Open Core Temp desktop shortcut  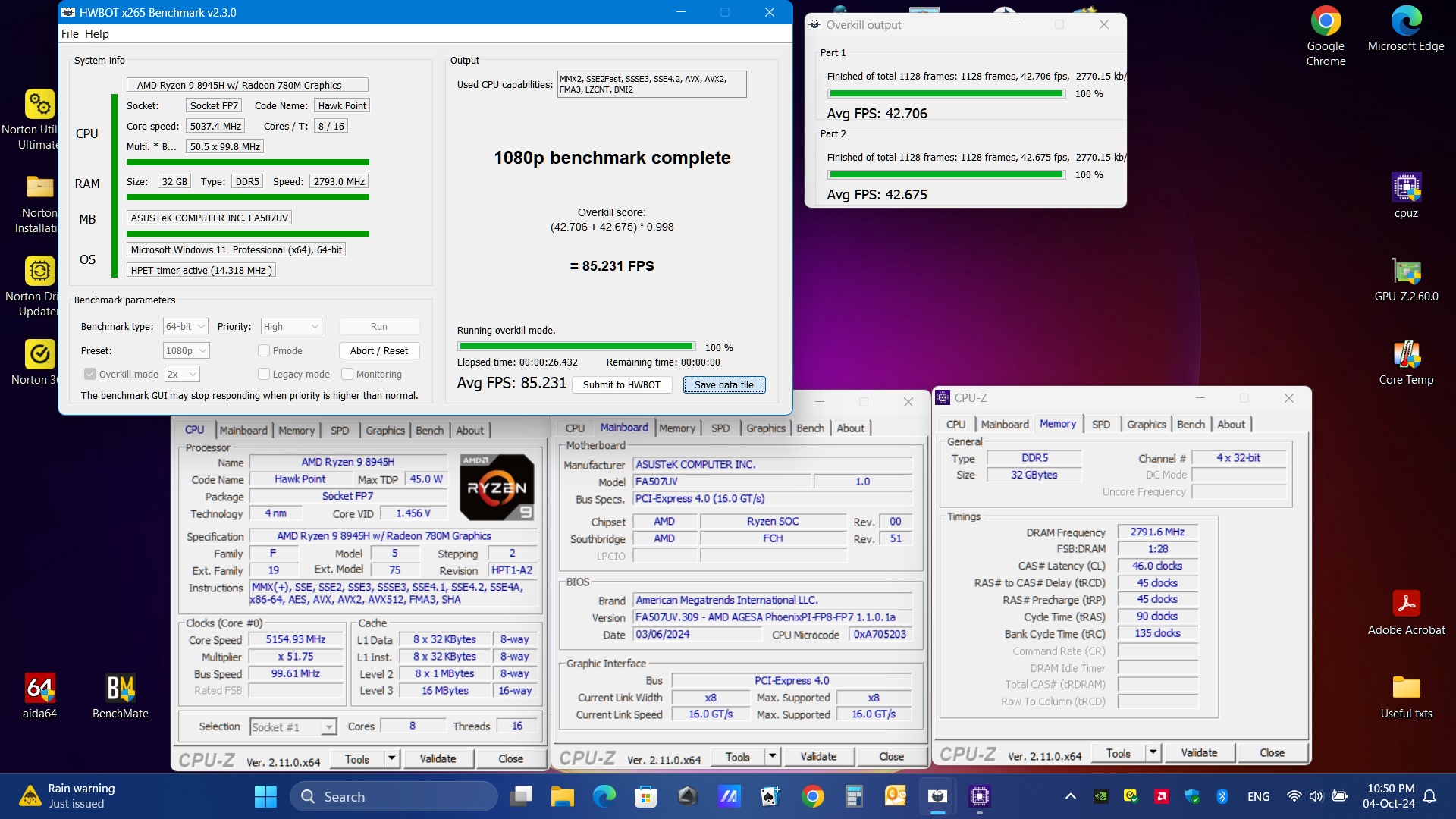point(1406,362)
